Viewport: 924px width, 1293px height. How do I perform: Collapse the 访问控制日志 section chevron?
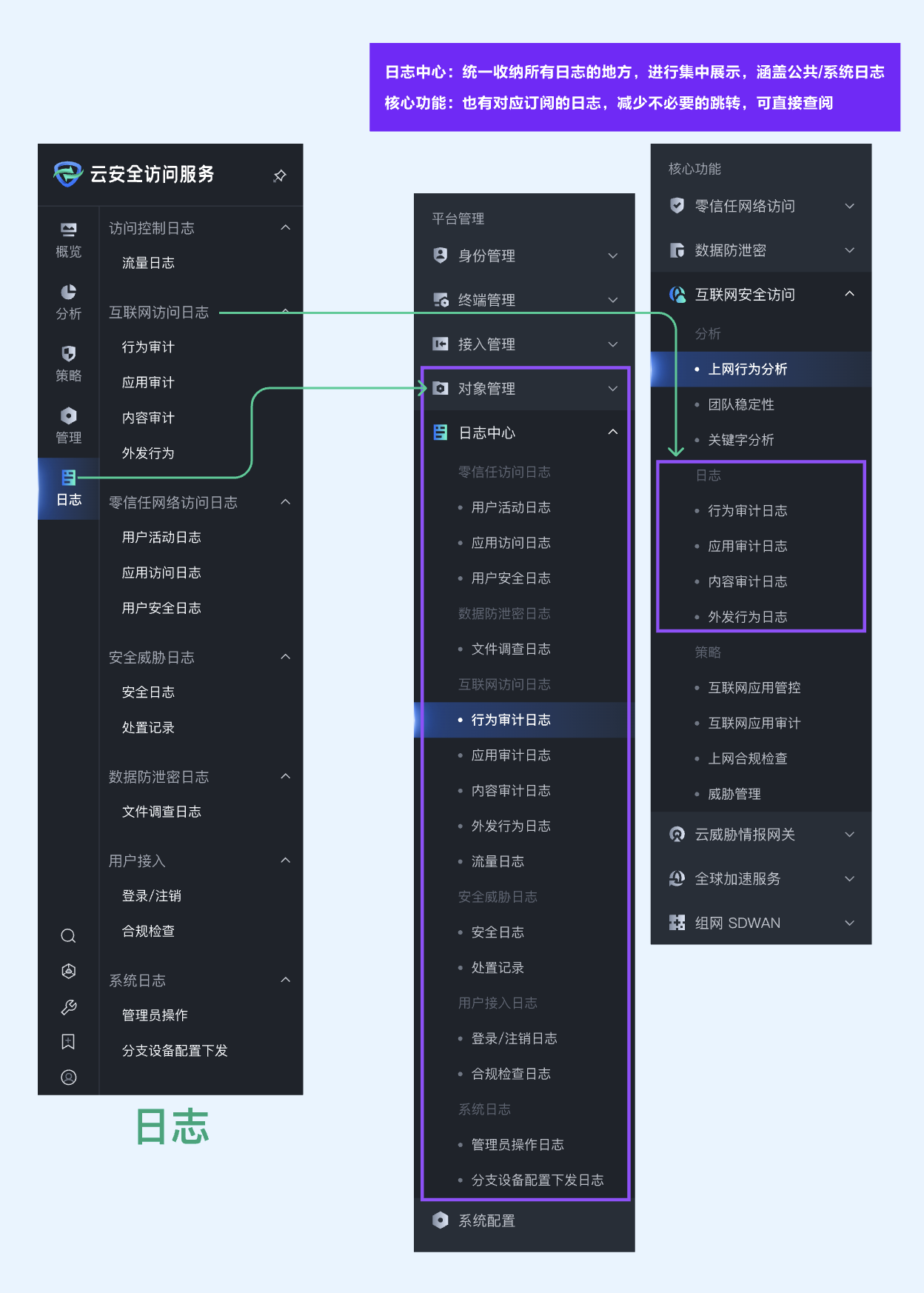286,227
